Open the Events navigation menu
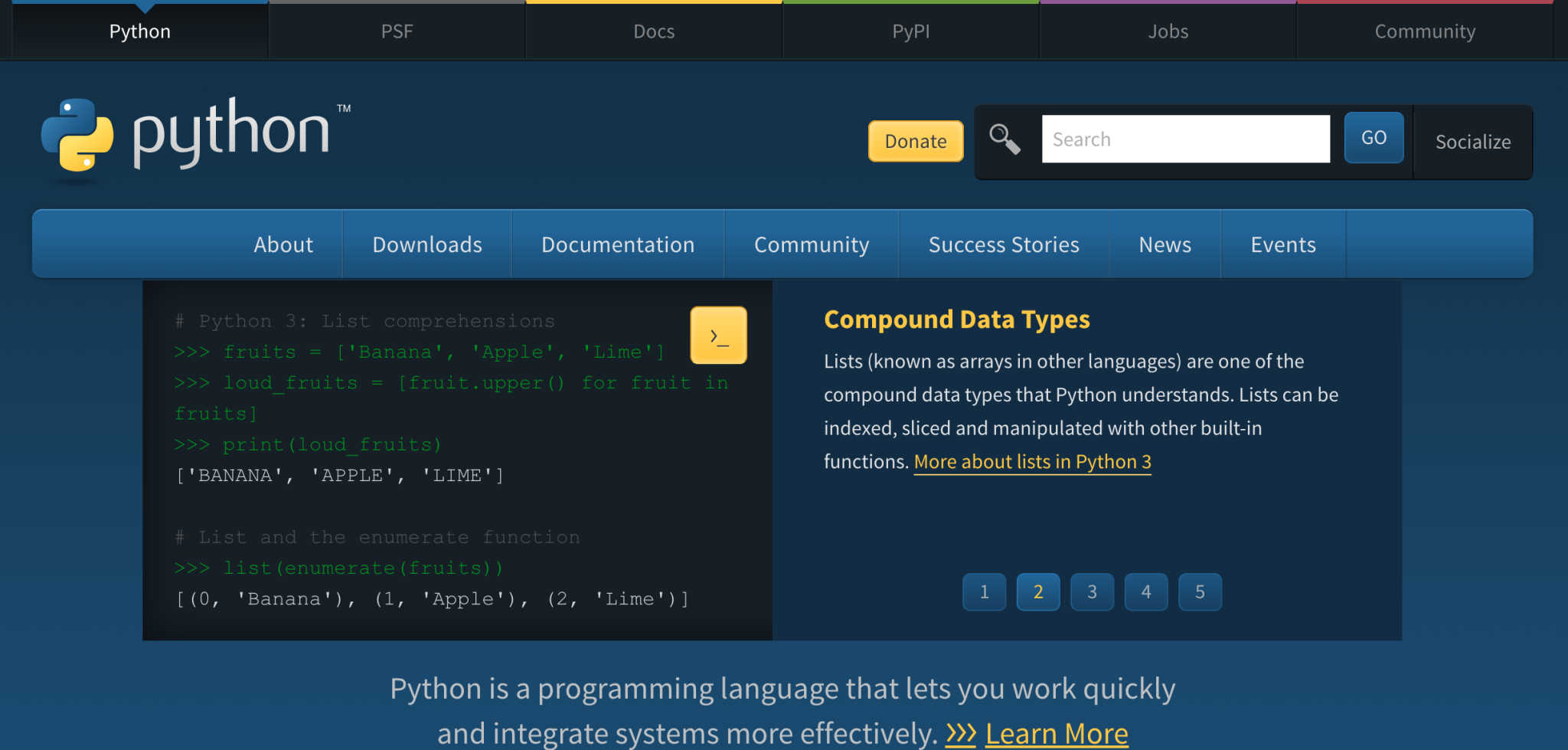The height and width of the screenshot is (750, 1568). (x=1283, y=244)
